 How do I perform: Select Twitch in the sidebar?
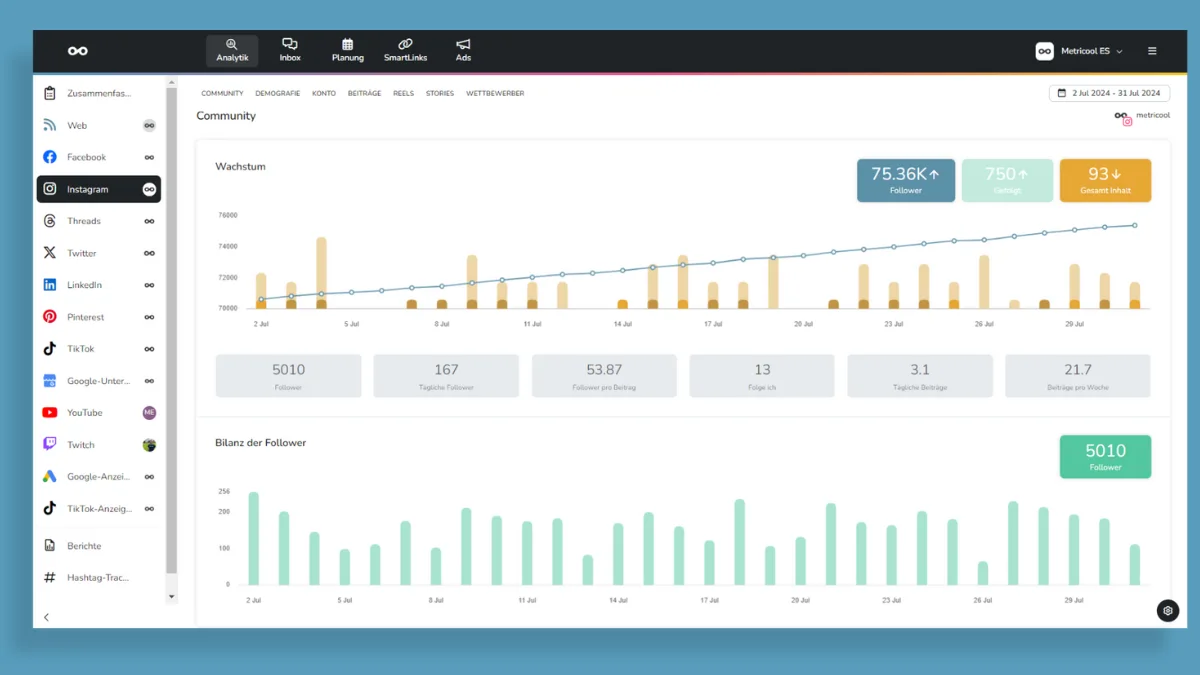[x=99, y=445]
